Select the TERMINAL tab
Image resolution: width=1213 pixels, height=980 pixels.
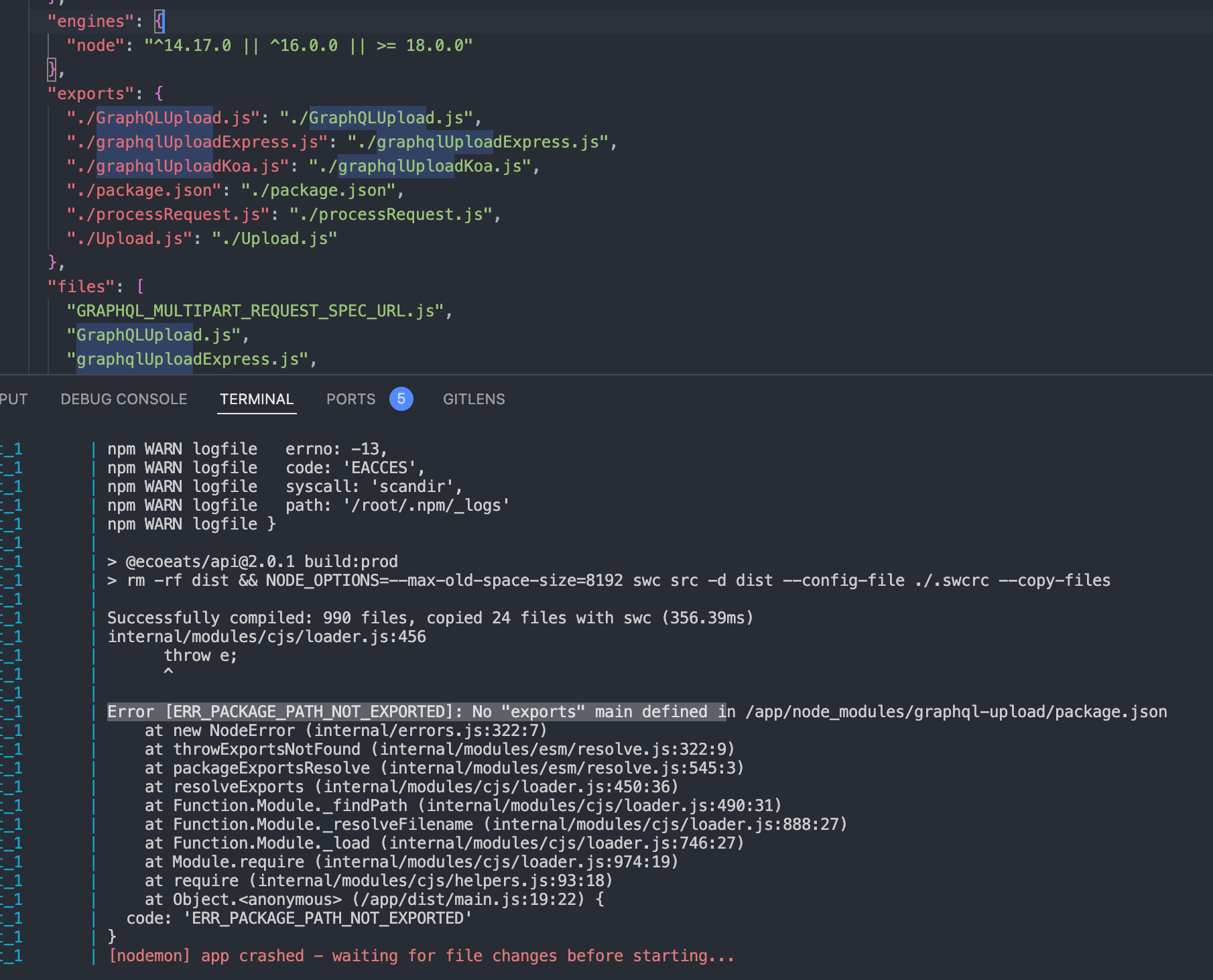[x=257, y=399]
